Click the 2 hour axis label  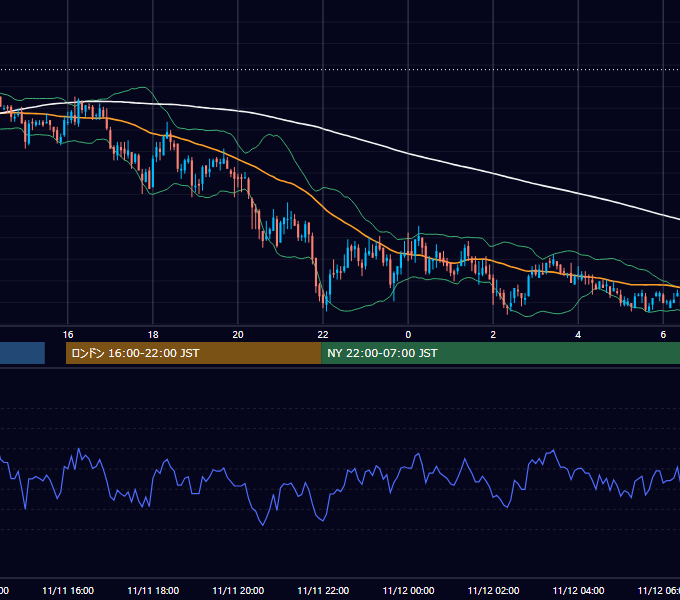pyautogui.click(x=493, y=335)
